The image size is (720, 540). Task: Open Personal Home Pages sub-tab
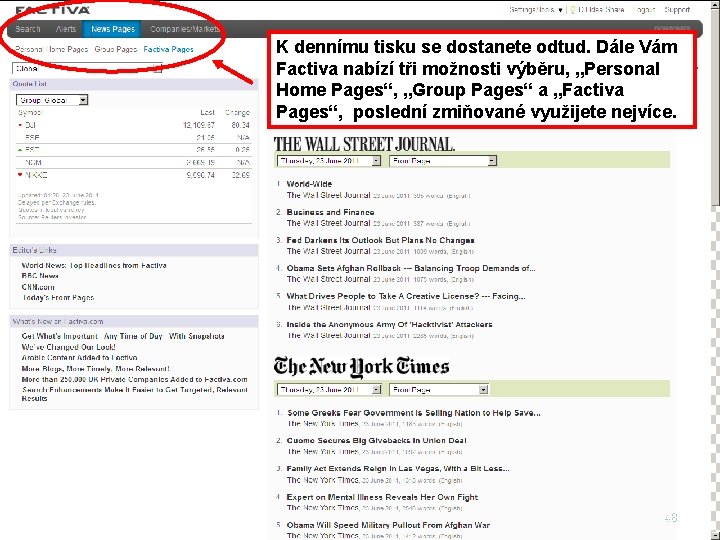51,49
